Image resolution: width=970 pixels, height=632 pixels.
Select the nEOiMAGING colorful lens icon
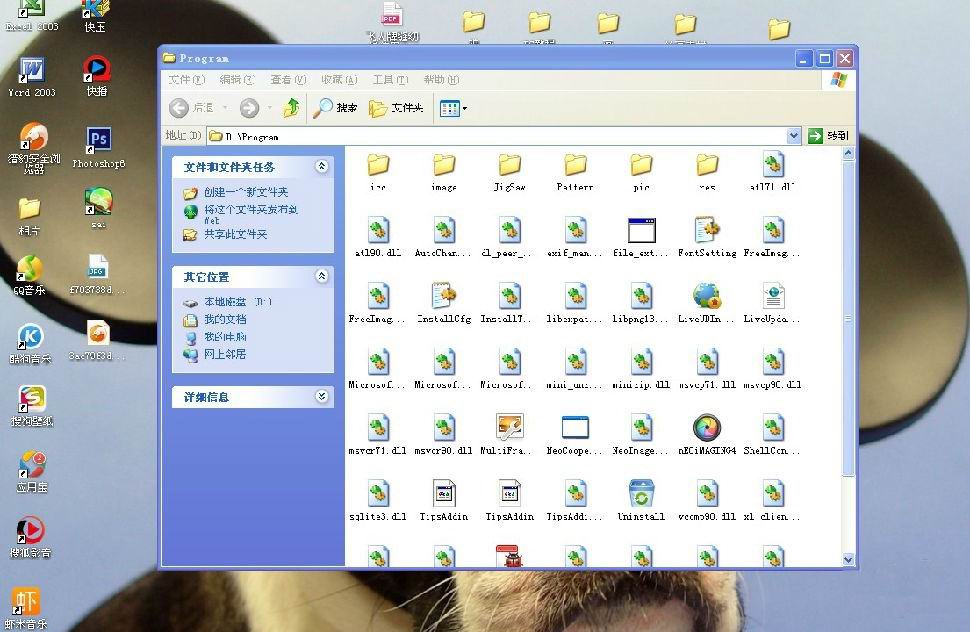[707, 428]
